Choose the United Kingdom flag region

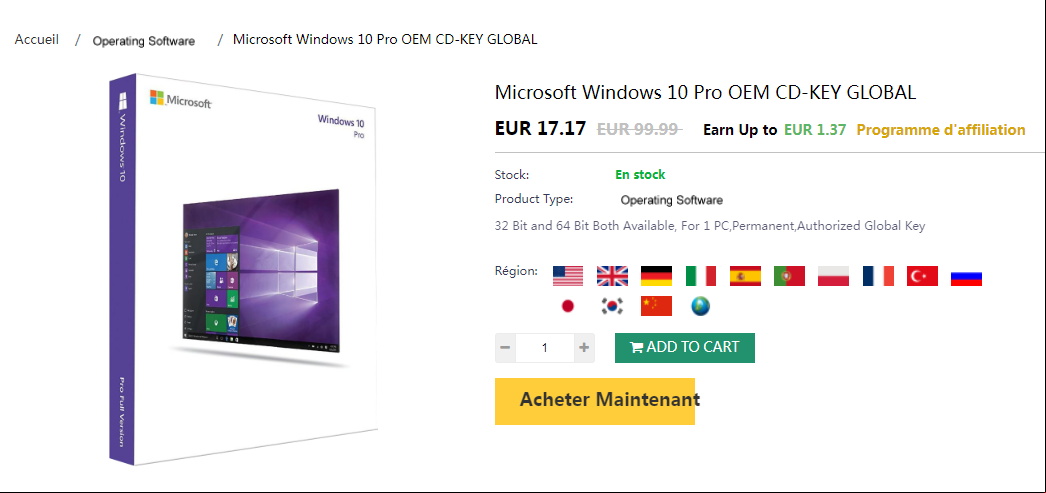click(612, 276)
